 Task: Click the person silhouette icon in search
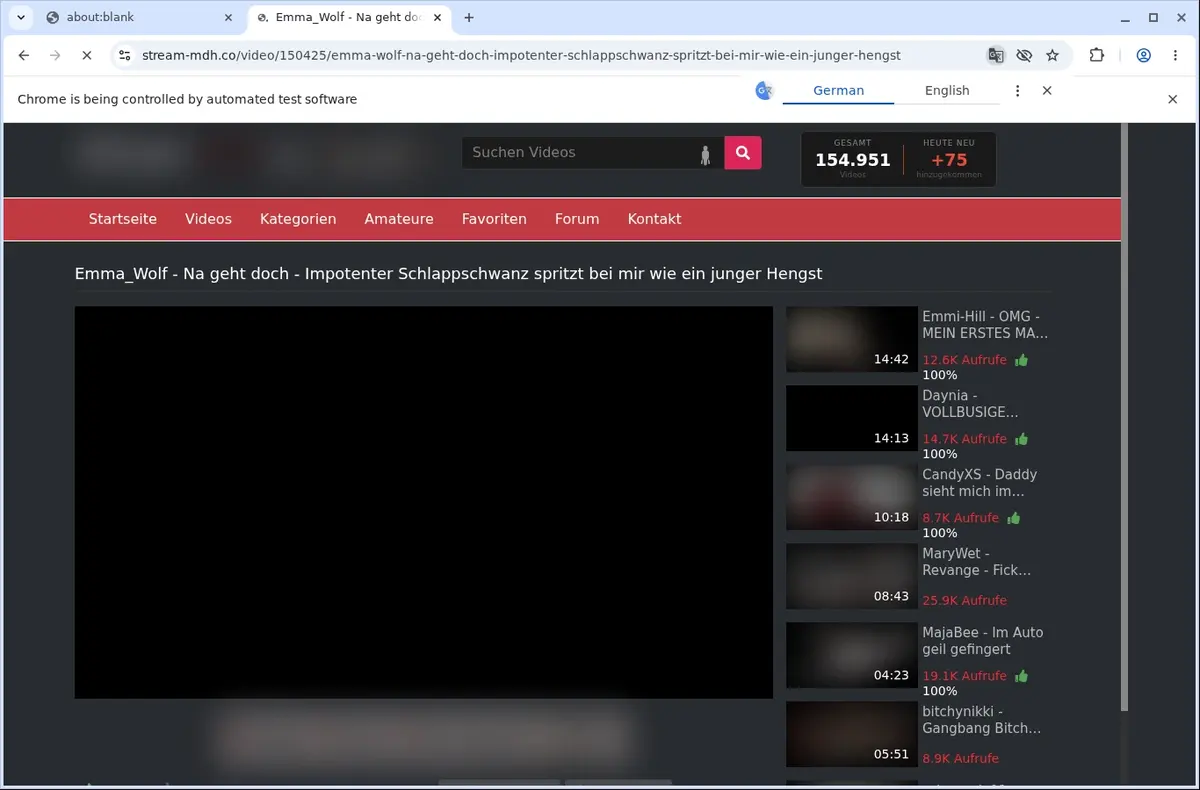click(705, 154)
